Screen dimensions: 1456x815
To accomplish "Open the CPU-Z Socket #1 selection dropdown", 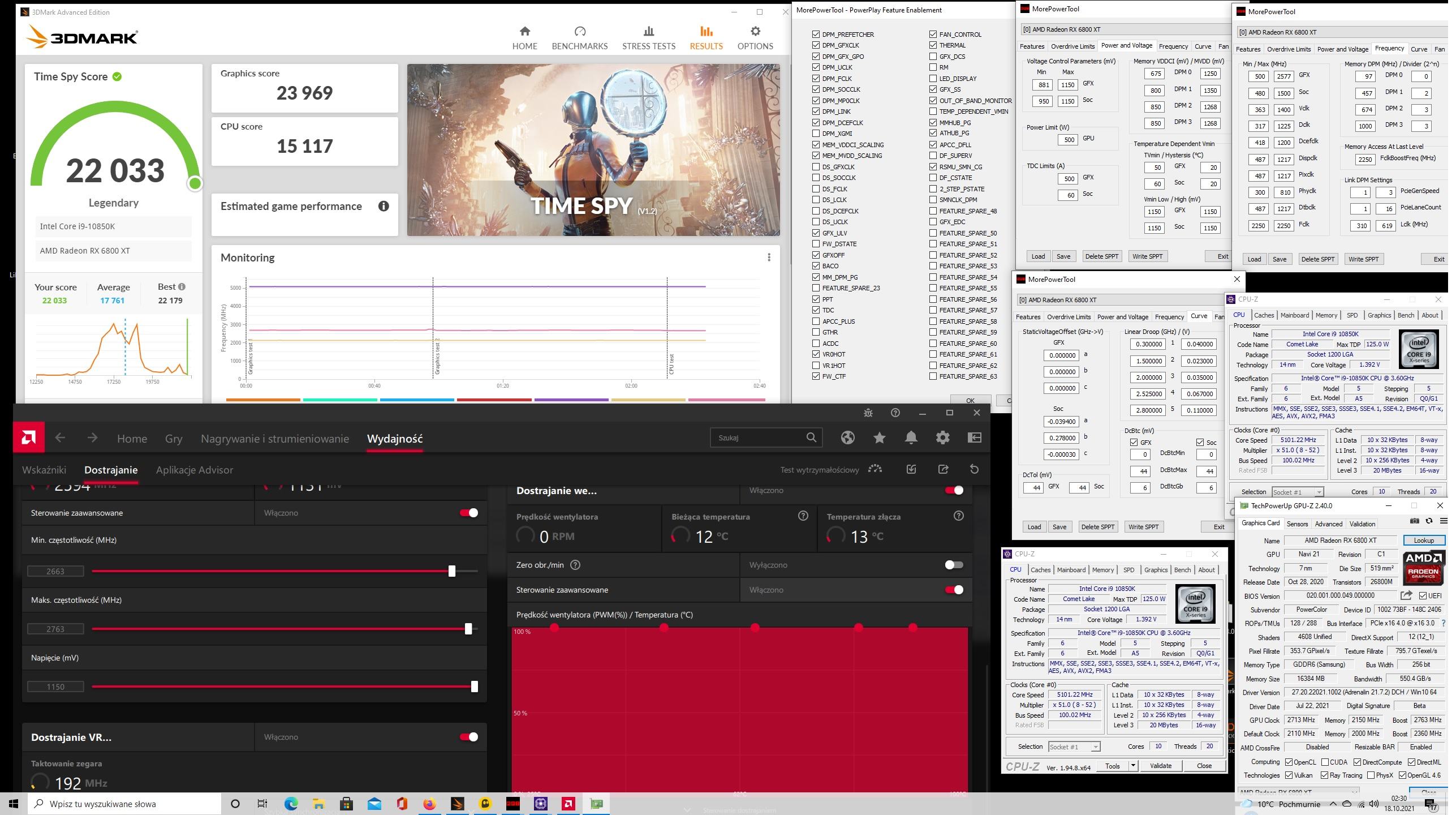I will 1074,747.
